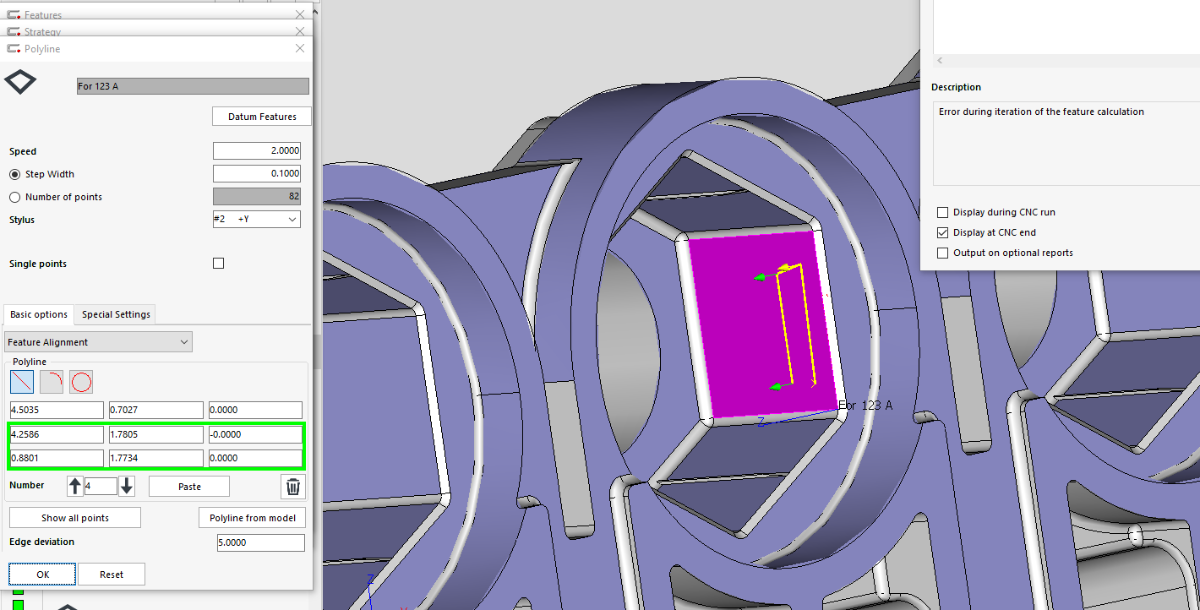Select the arc polyline segment tool
This screenshot has height=610, width=1200.
[x=51, y=381]
